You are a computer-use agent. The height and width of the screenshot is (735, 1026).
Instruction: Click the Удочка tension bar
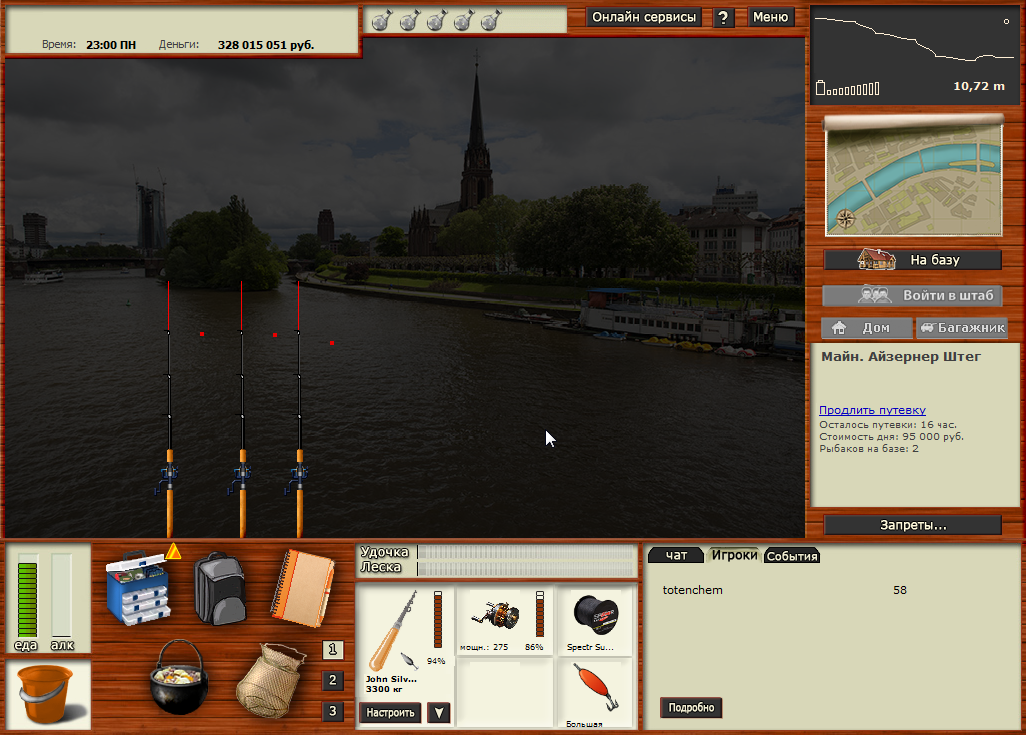[x=527, y=552]
